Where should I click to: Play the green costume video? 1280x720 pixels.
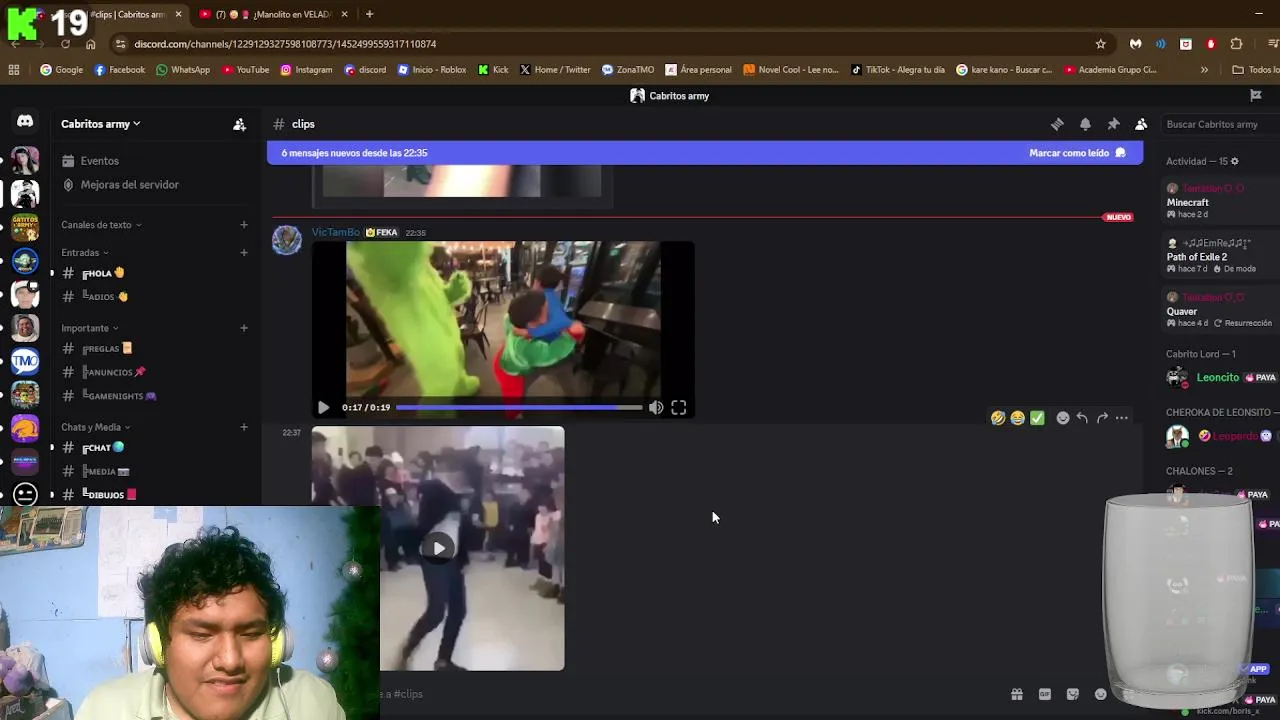[x=323, y=407]
